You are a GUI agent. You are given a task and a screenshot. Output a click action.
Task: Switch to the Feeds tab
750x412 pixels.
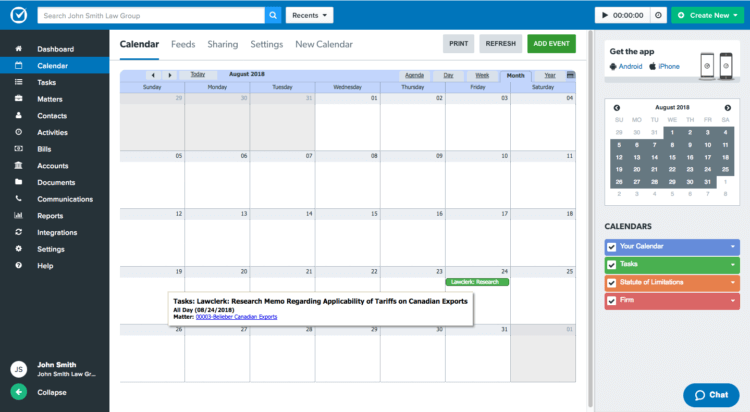[x=183, y=44]
